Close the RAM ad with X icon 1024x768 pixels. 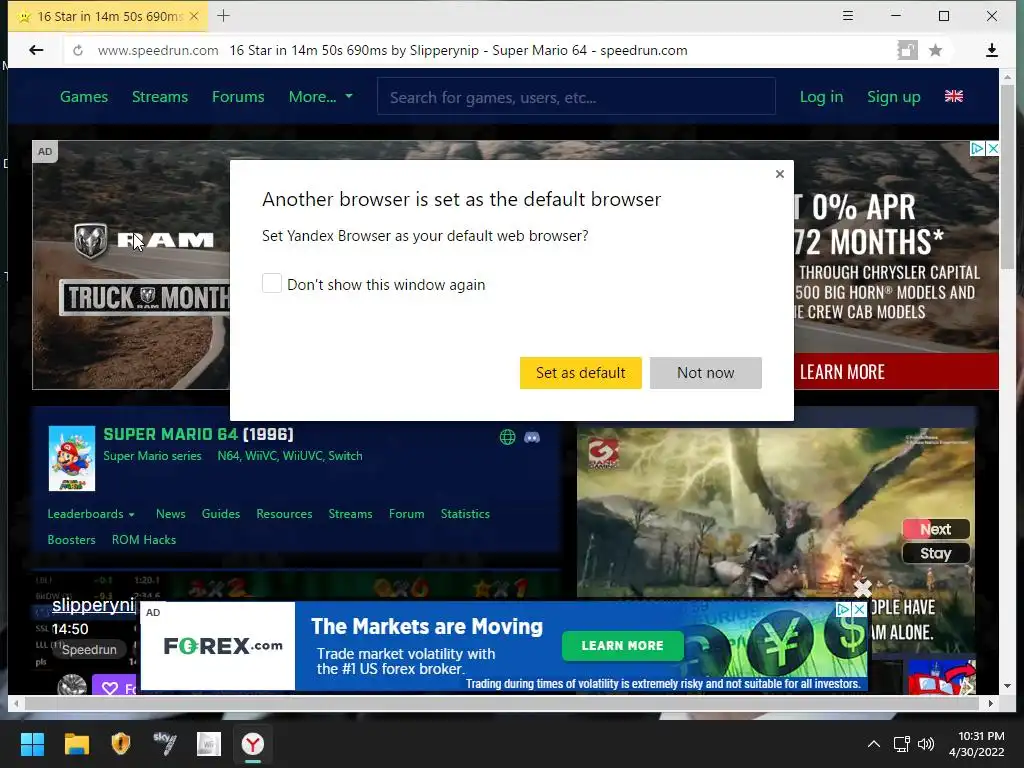[x=993, y=148]
